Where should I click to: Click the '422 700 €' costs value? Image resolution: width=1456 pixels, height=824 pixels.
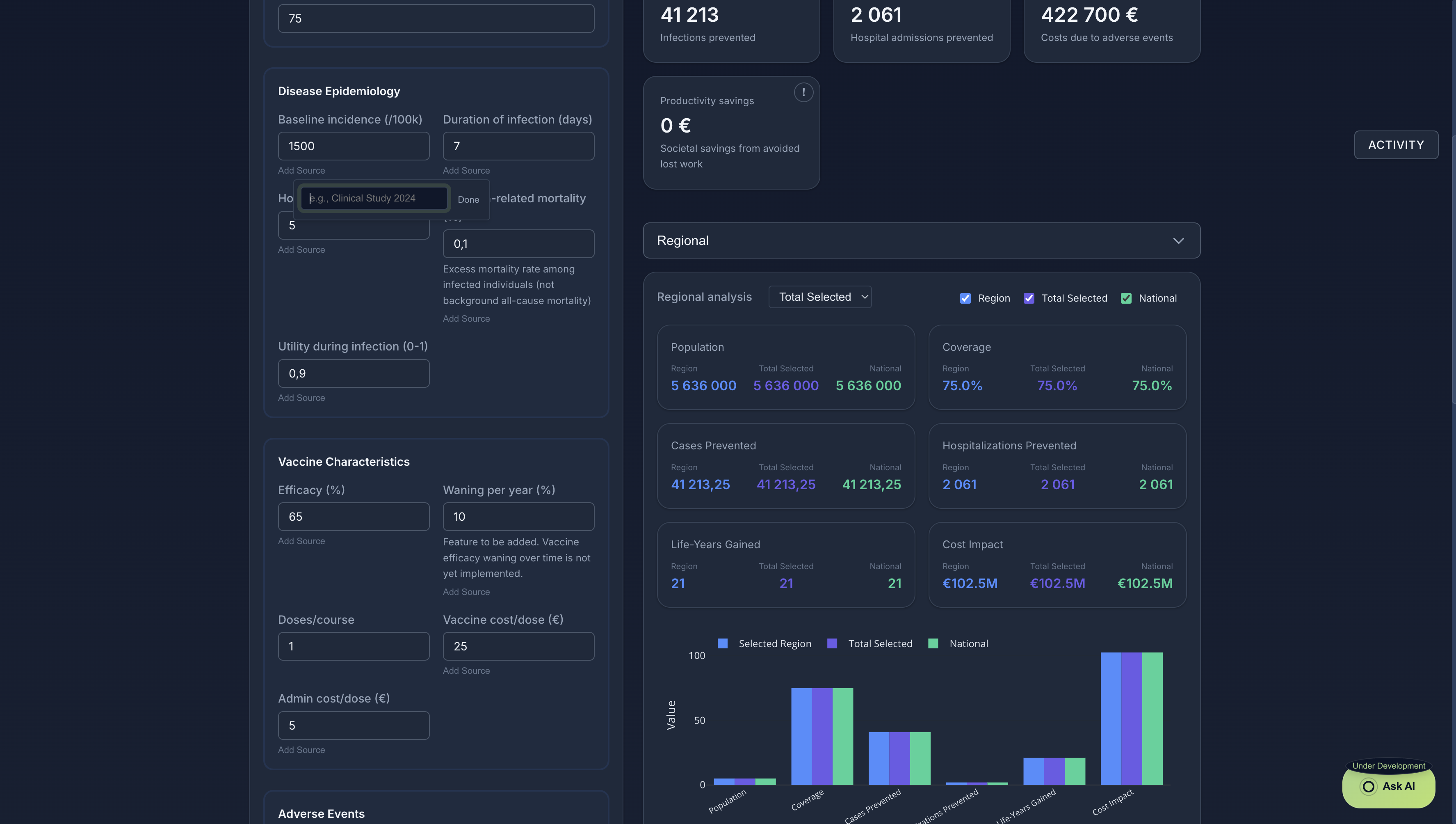pos(1089,15)
